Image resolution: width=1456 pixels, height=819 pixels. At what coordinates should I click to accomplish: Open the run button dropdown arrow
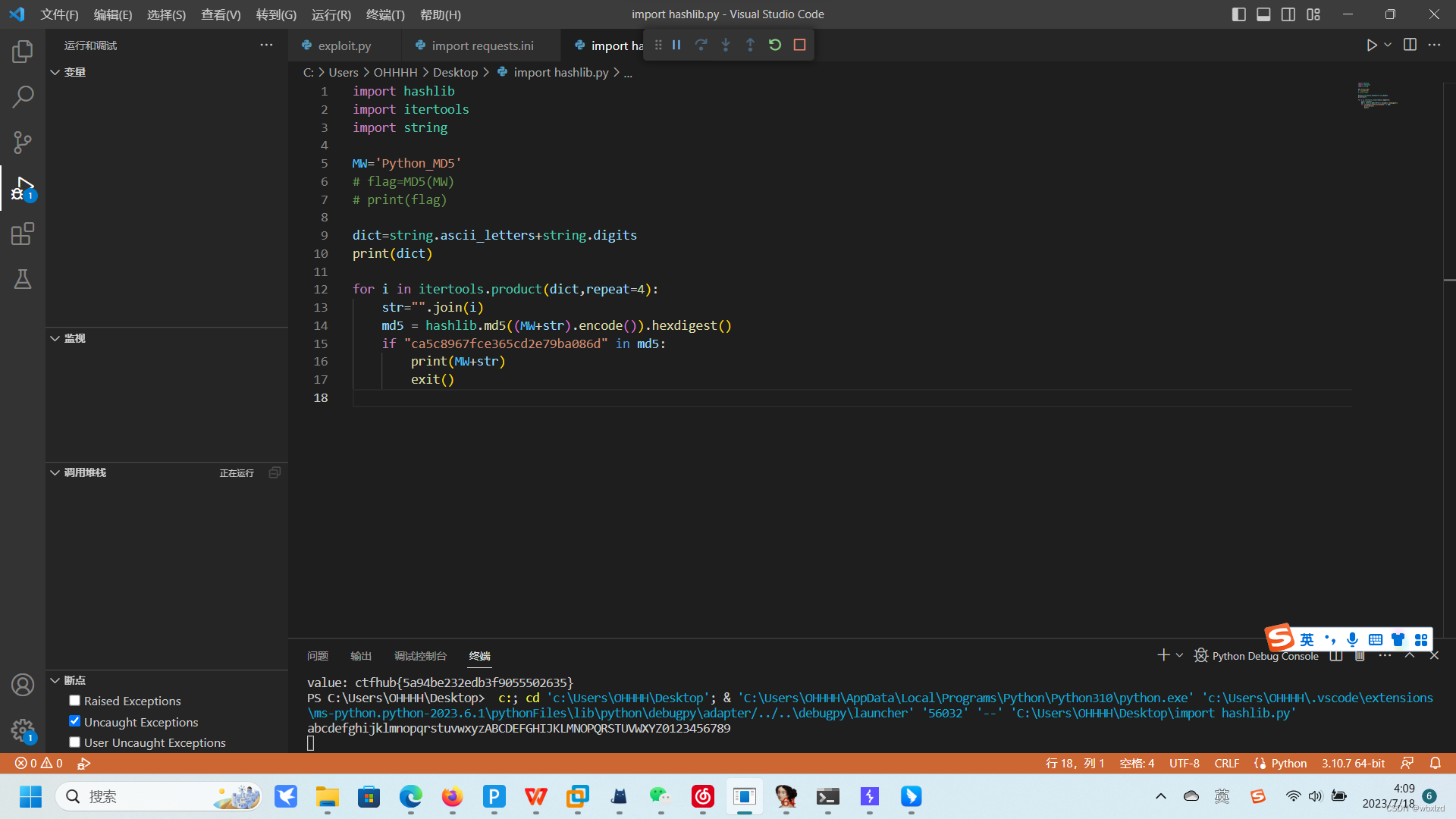(x=1388, y=45)
